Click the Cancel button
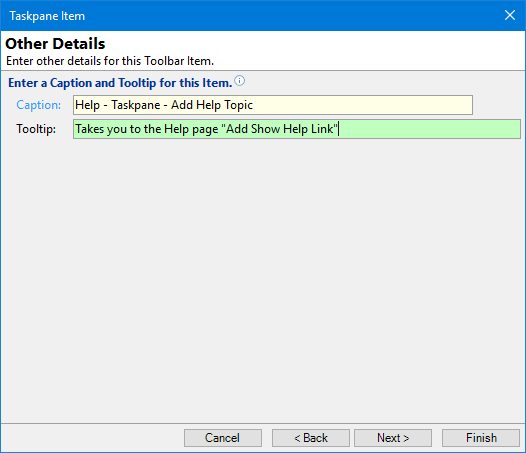The width and height of the screenshot is (526, 453). tap(223, 438)
